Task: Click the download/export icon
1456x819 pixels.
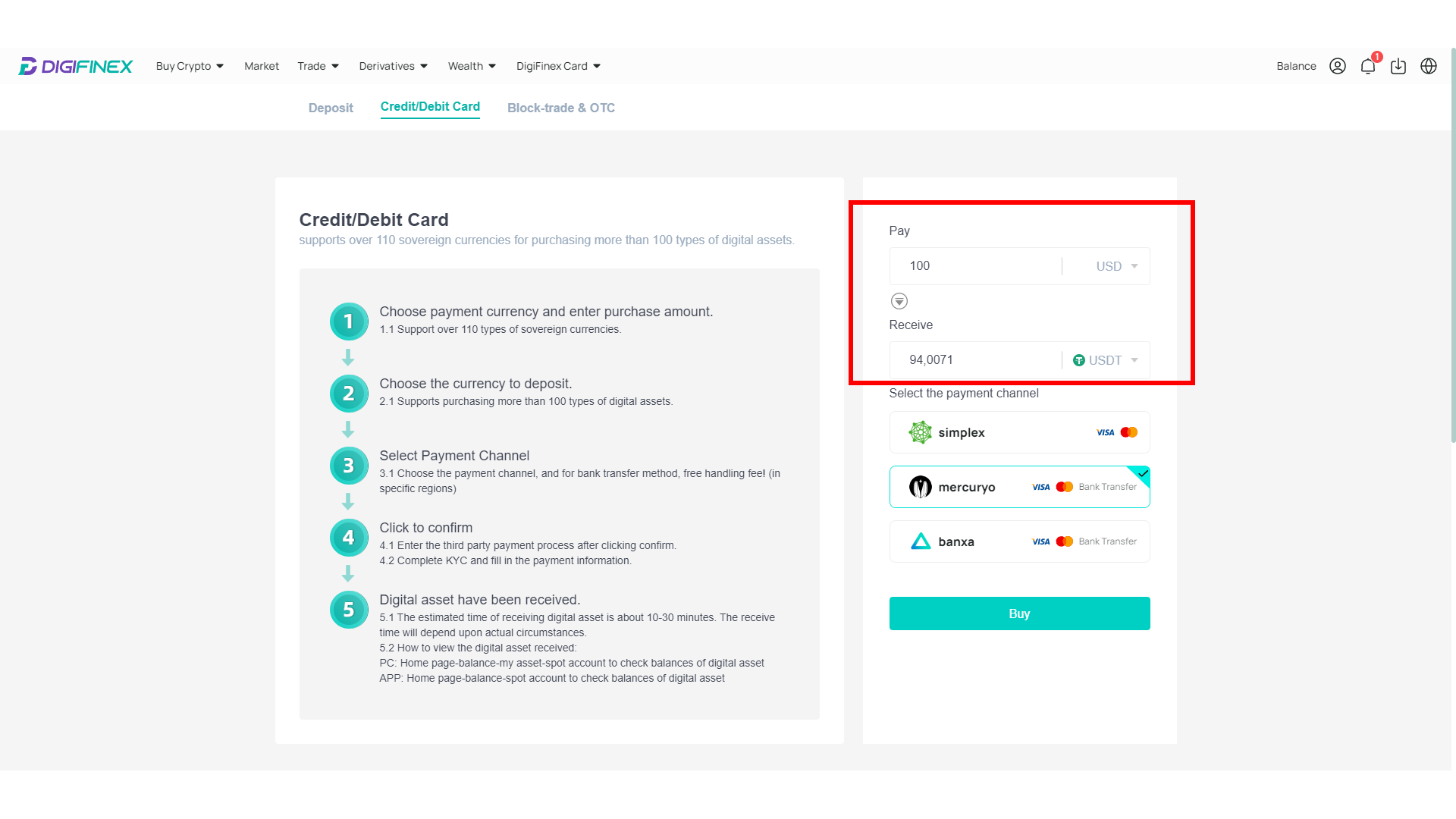Action: [1398, 66]
